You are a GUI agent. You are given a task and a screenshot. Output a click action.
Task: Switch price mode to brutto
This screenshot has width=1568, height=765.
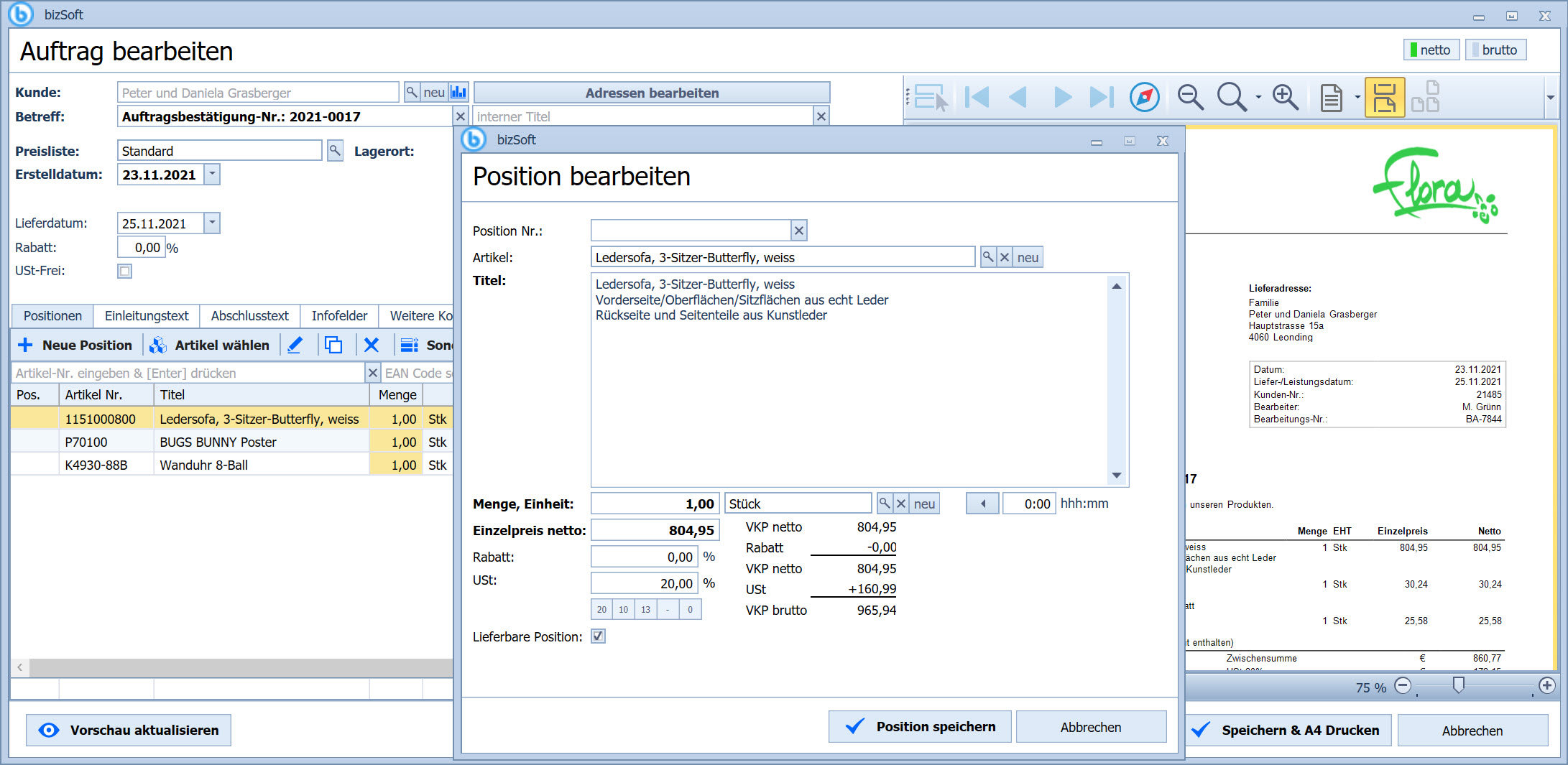(x=1495, y=50)
